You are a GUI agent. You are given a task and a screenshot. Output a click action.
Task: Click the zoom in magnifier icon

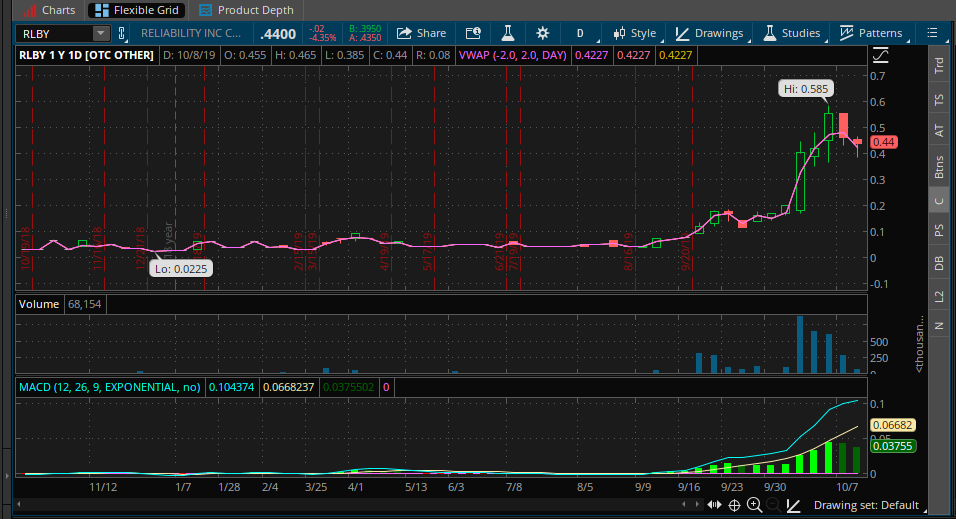[x=754, y=506]
